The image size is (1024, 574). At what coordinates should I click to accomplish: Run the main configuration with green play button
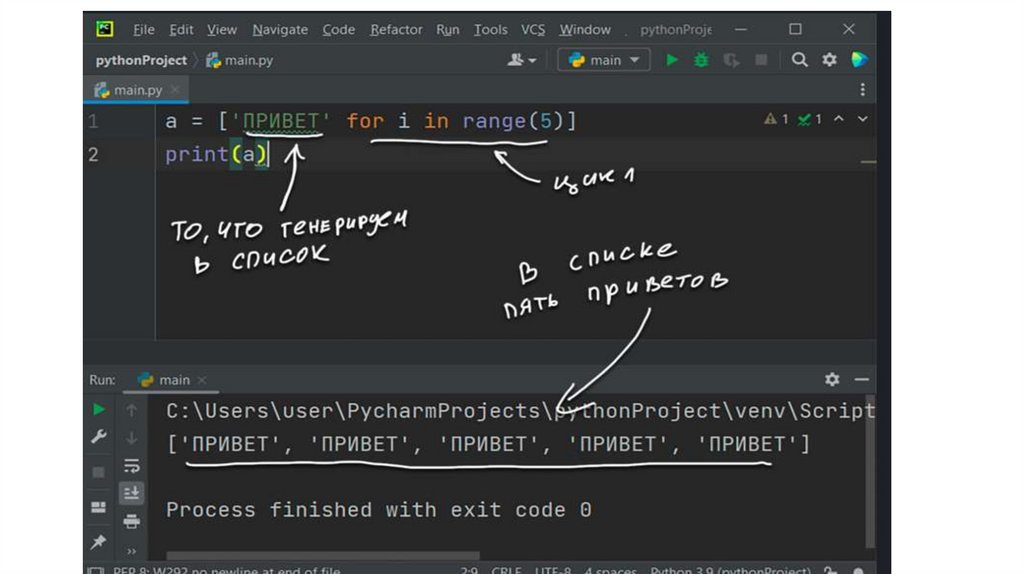click(672, 60)
